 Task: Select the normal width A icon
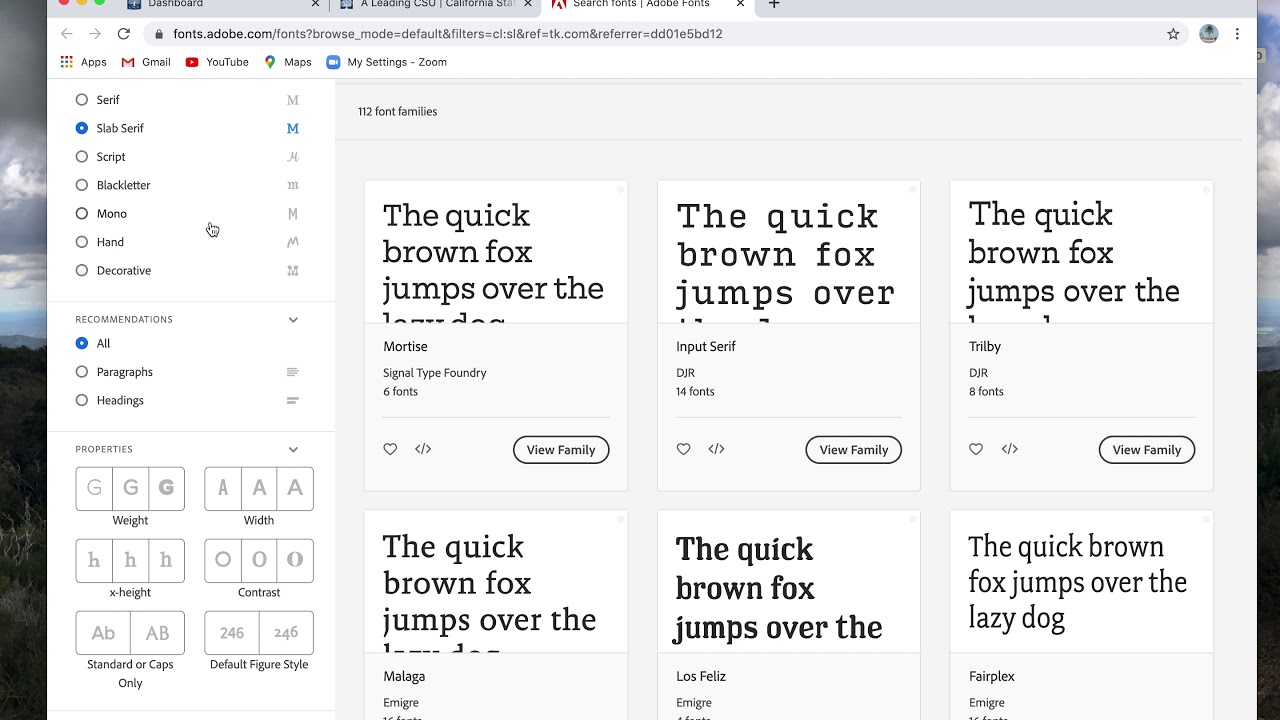click(x=259, y=488)
